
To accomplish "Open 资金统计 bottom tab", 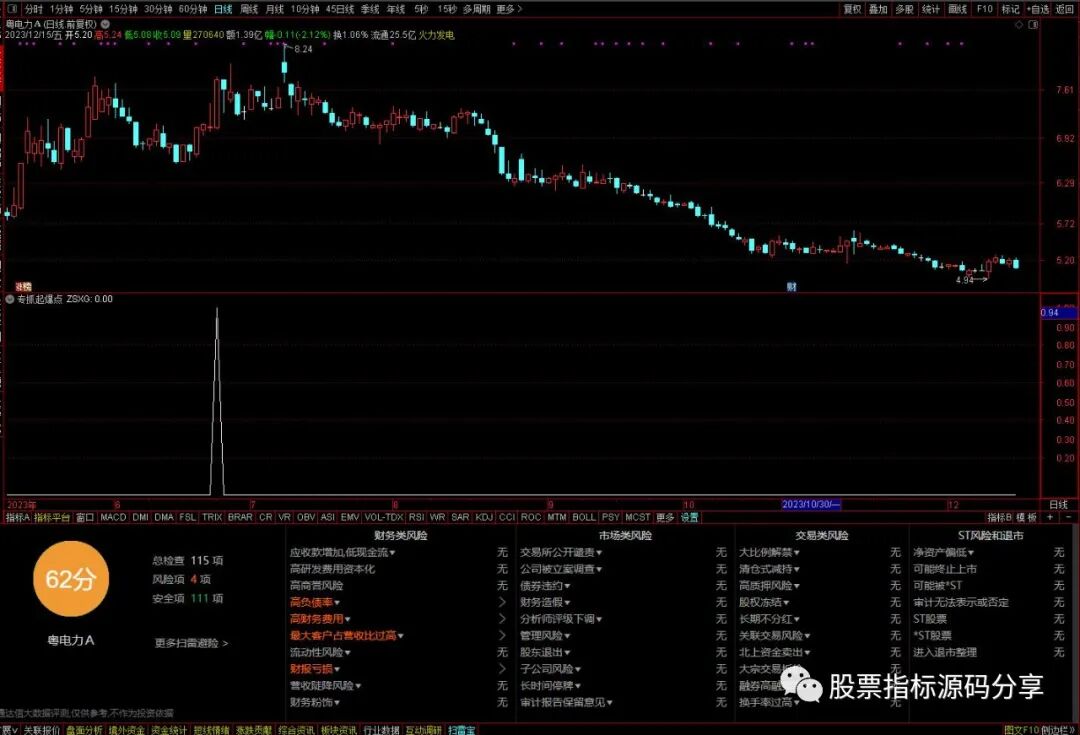I will pos(169,729).
